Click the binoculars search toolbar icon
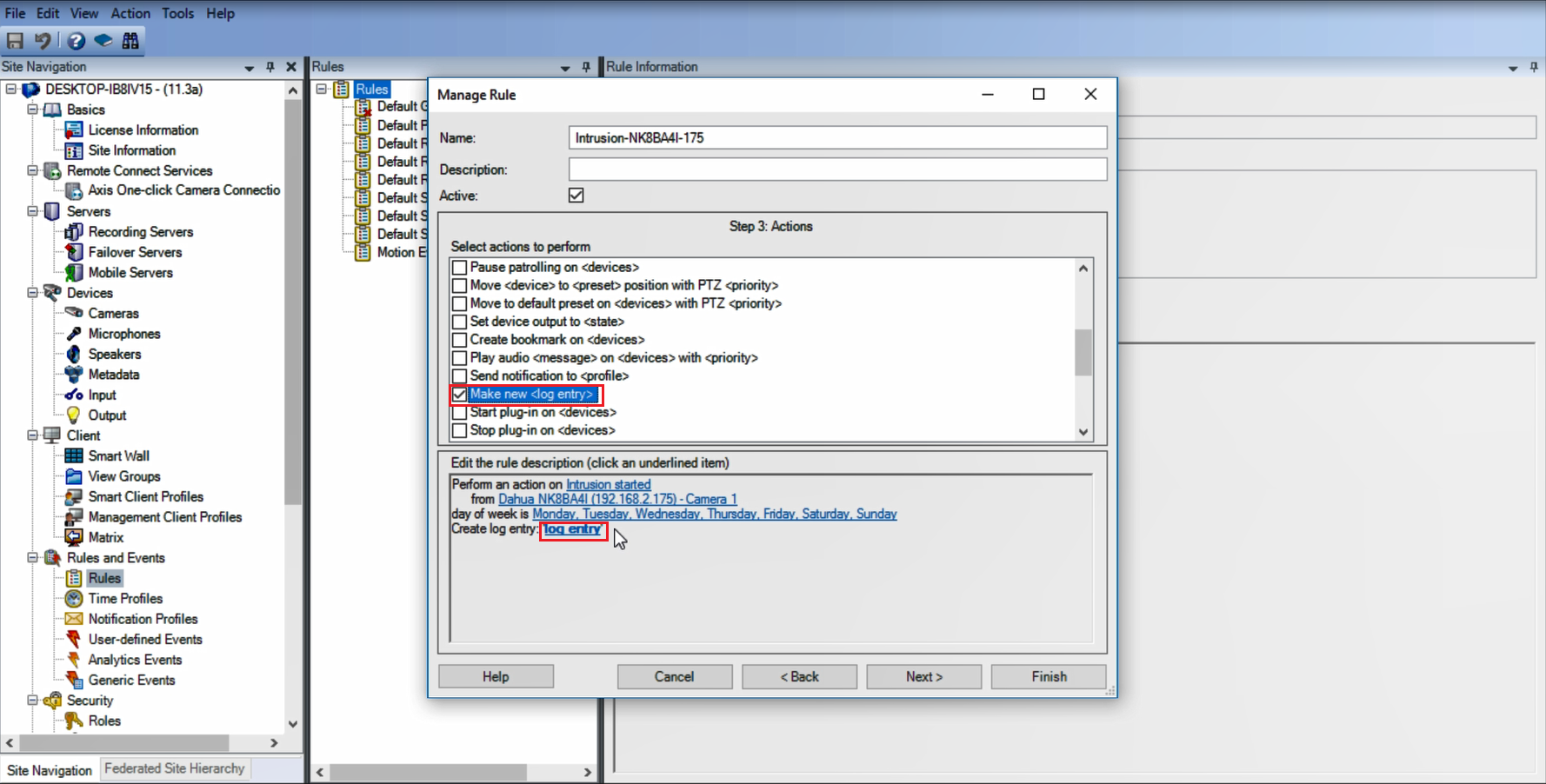 [x=130, y=40]
